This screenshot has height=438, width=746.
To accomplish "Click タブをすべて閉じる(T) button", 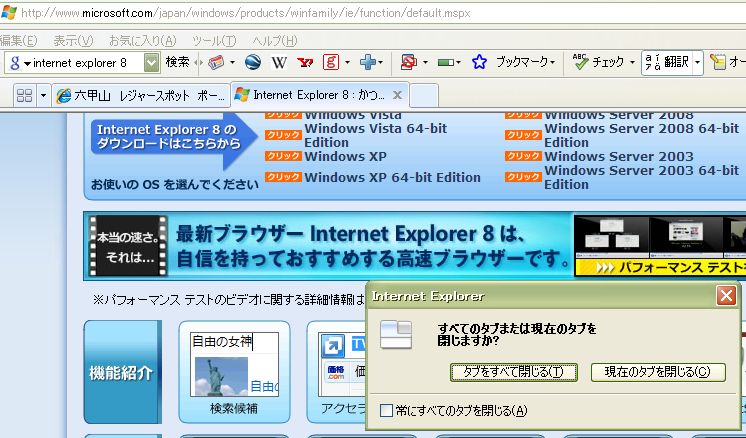I will pyautogui.click(x=513, y=372).
